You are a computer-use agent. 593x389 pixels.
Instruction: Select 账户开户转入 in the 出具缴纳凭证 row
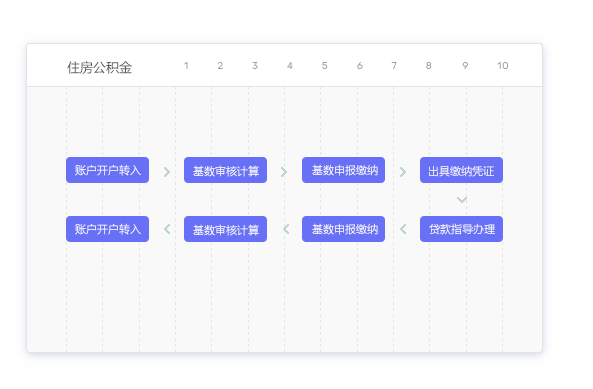pyautogui.click(x=107, y=170)
